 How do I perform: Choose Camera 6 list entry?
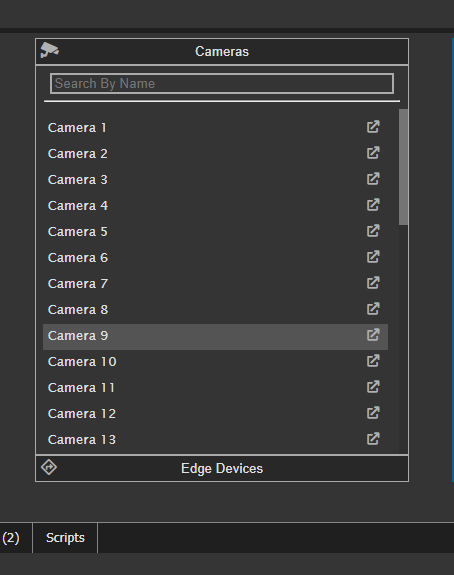point(215,258)
